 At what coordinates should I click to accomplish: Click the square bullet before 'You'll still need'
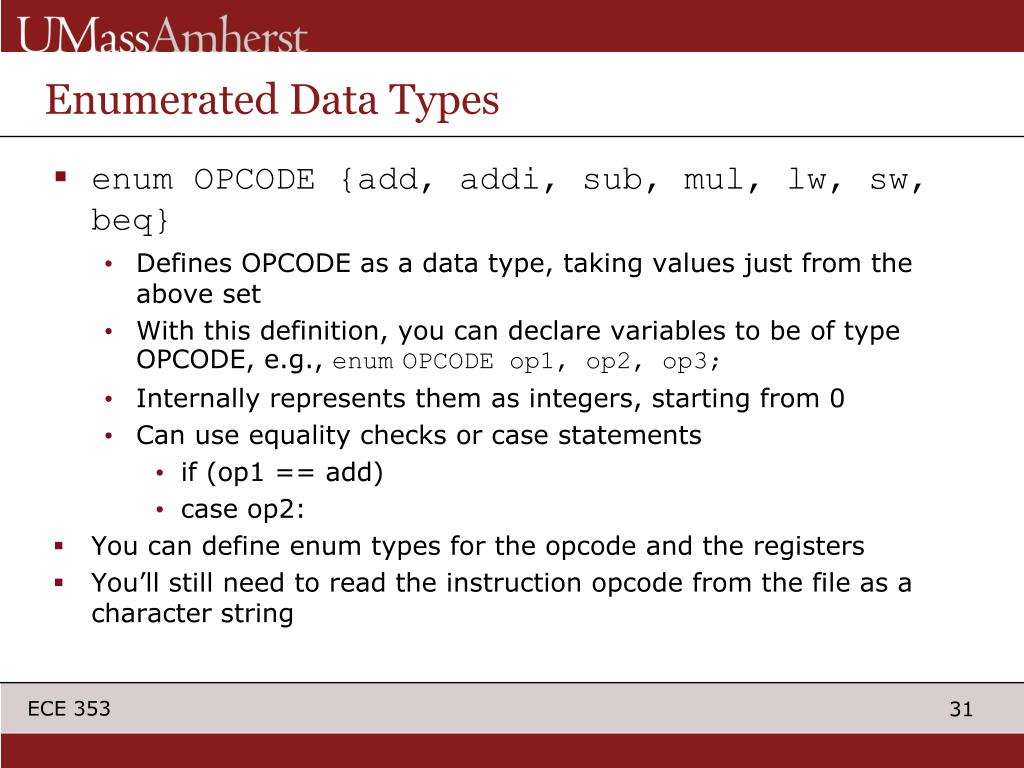coord(59,582)
